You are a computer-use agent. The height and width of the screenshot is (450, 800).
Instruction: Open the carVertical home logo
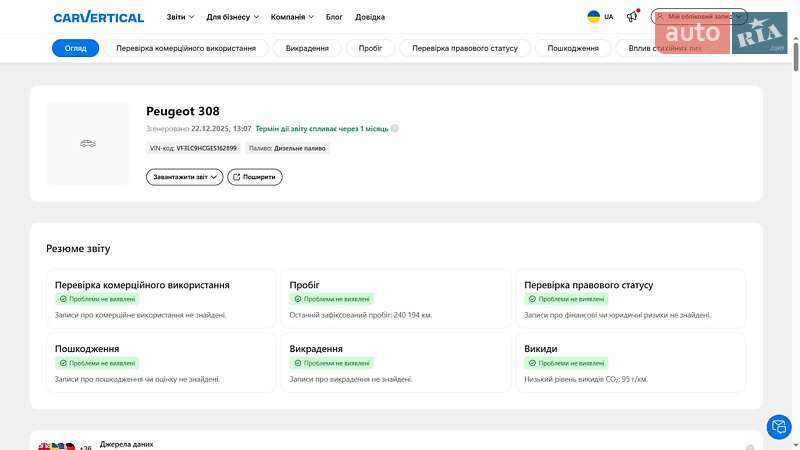(98, 17)
